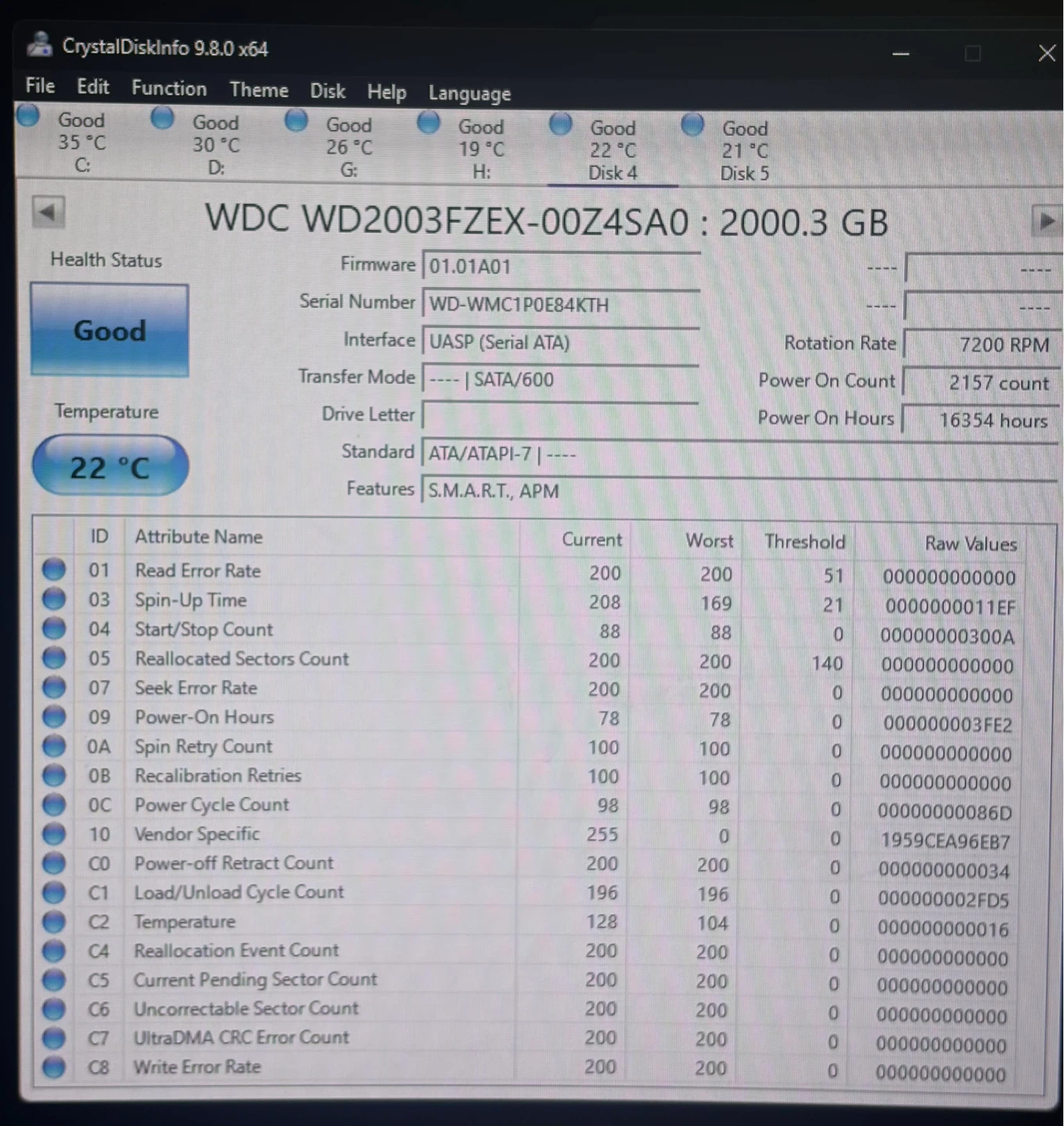Image resolution: width=1064 pixels, height=1126 pixels.
Task: Open the Language menu
Action: [469, 94]
